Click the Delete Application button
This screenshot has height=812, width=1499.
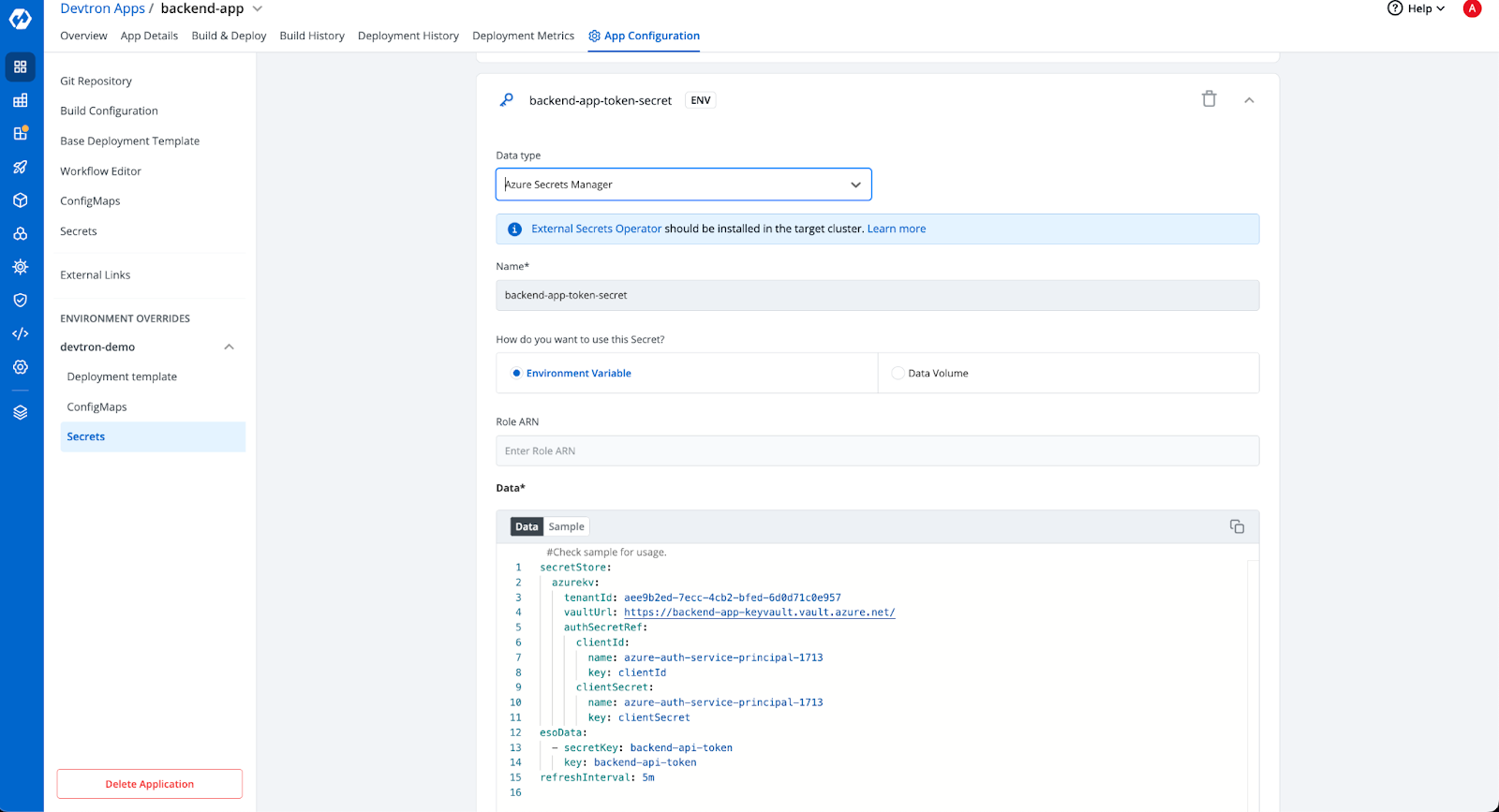(x=150, y=784)
